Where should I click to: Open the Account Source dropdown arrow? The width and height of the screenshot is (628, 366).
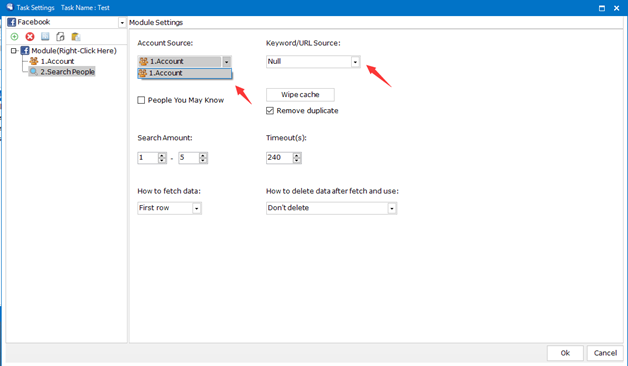point(226,62)
